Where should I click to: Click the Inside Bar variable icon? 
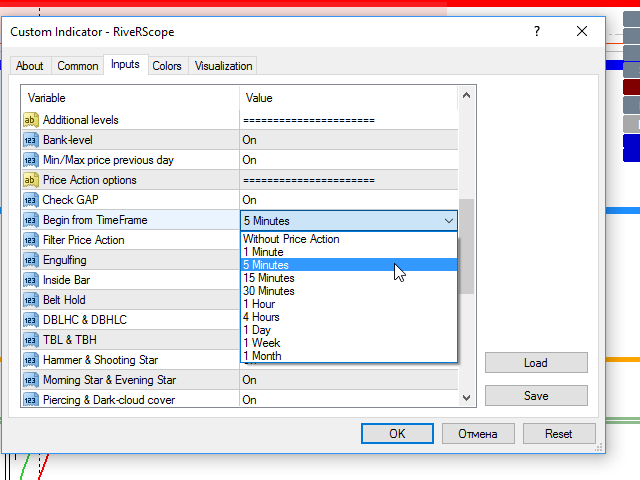point(30,280)
